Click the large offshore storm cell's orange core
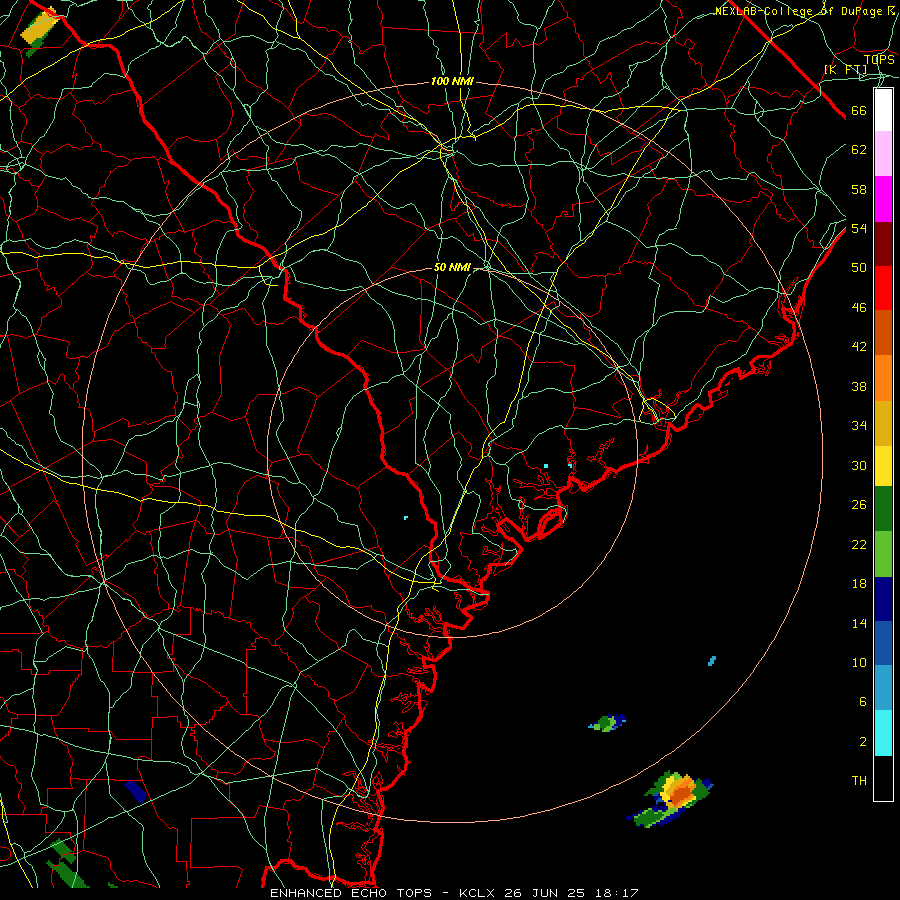The height and width of the screenshot is (900, 900). 681,795
